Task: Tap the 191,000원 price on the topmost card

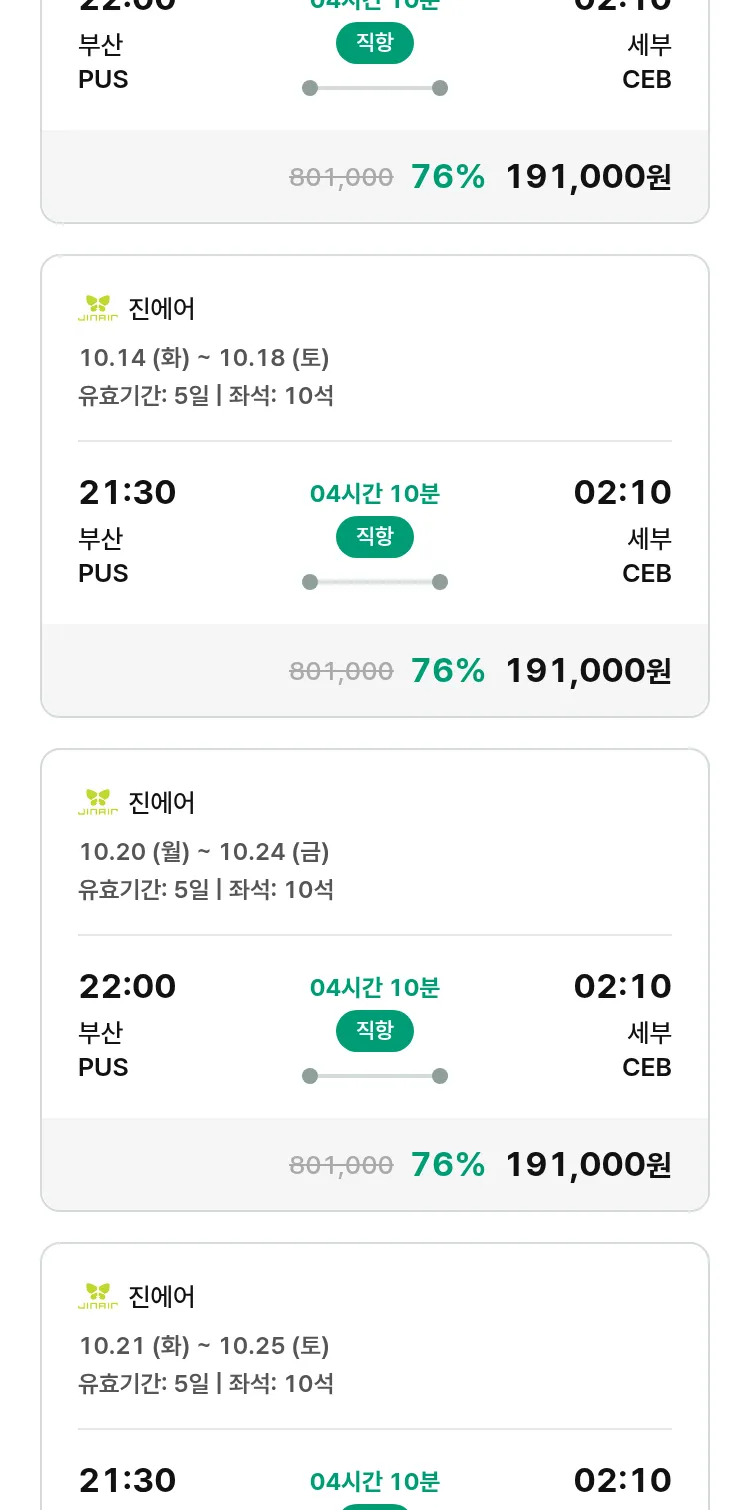Action: (x=588, y=176)
